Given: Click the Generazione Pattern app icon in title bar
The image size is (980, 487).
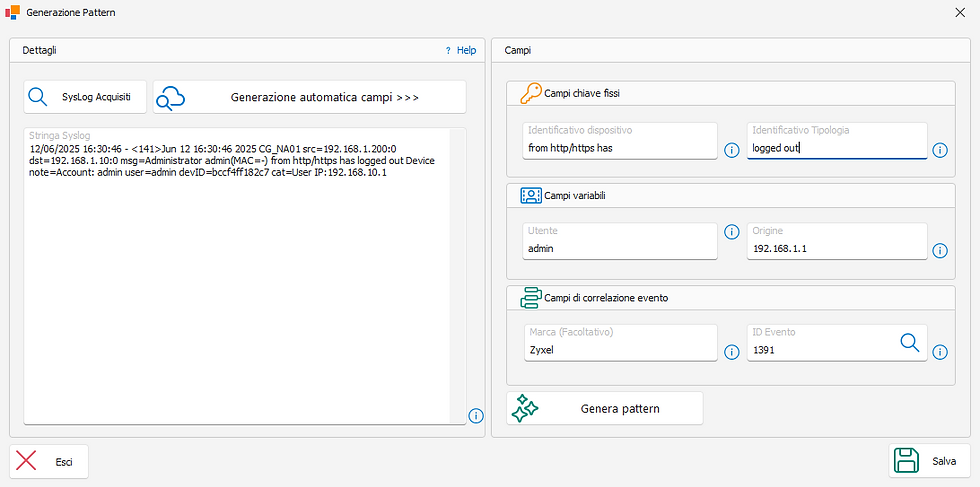Looking at the screenshot, I should [x=12, y=12].
